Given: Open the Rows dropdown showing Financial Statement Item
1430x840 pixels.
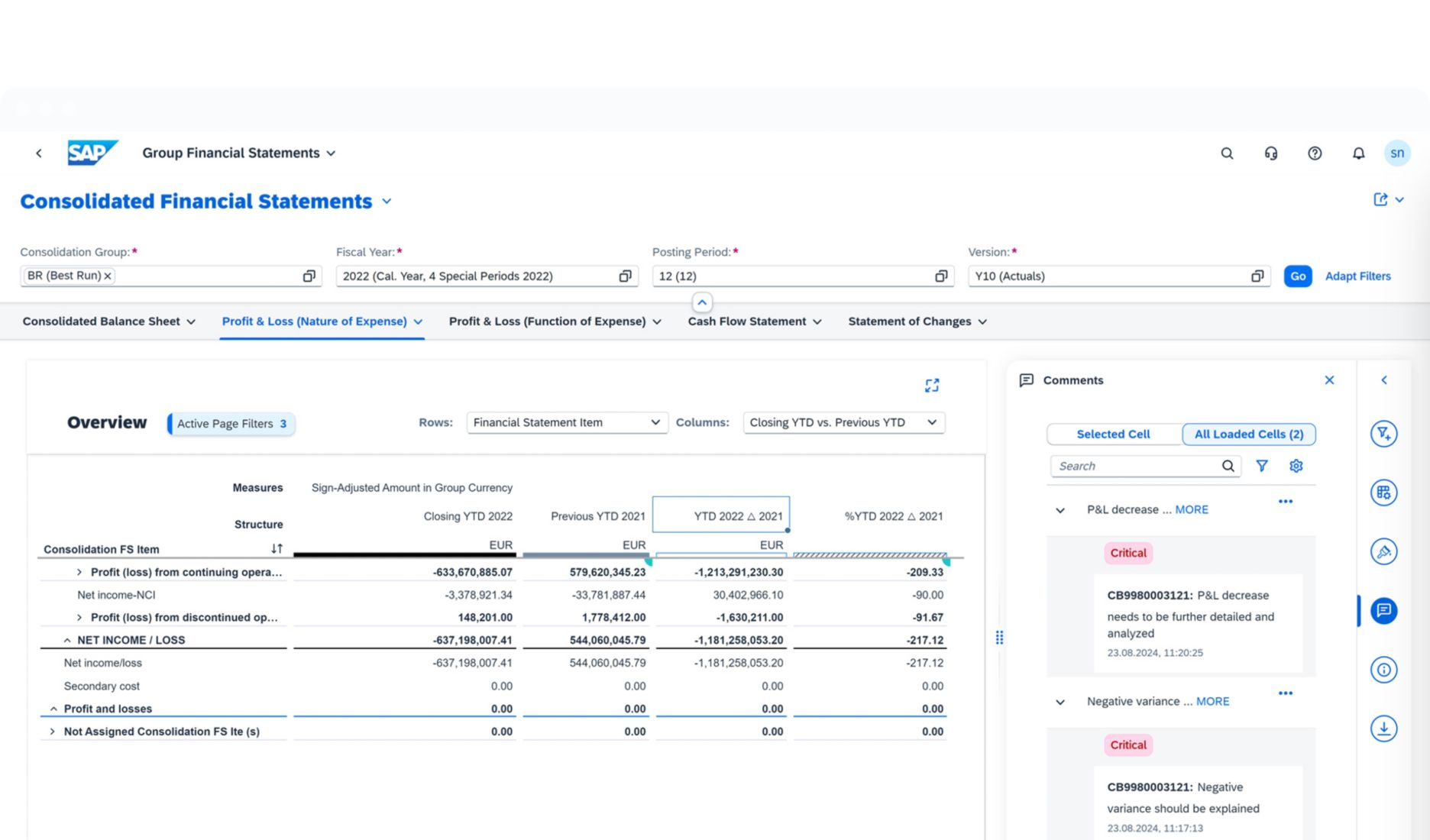Looking at the screenshot, I should point(566,422).
